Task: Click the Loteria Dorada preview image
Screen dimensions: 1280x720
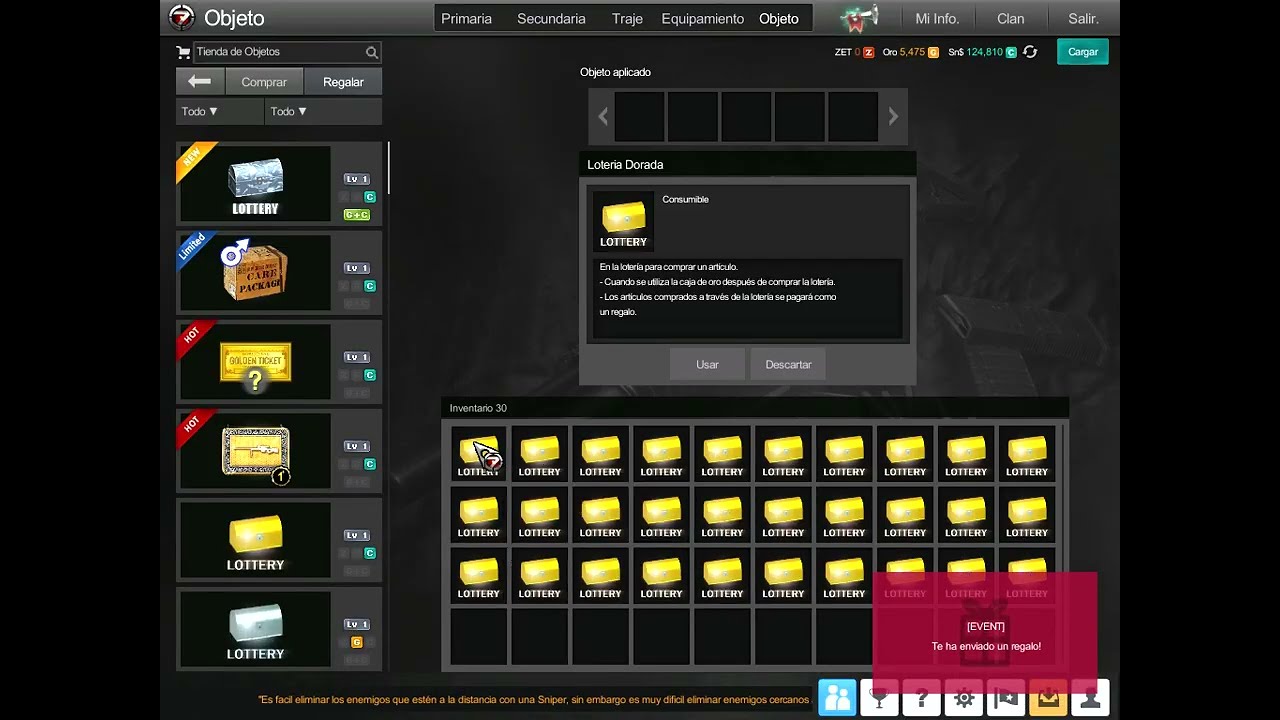Action: point(623,222)
